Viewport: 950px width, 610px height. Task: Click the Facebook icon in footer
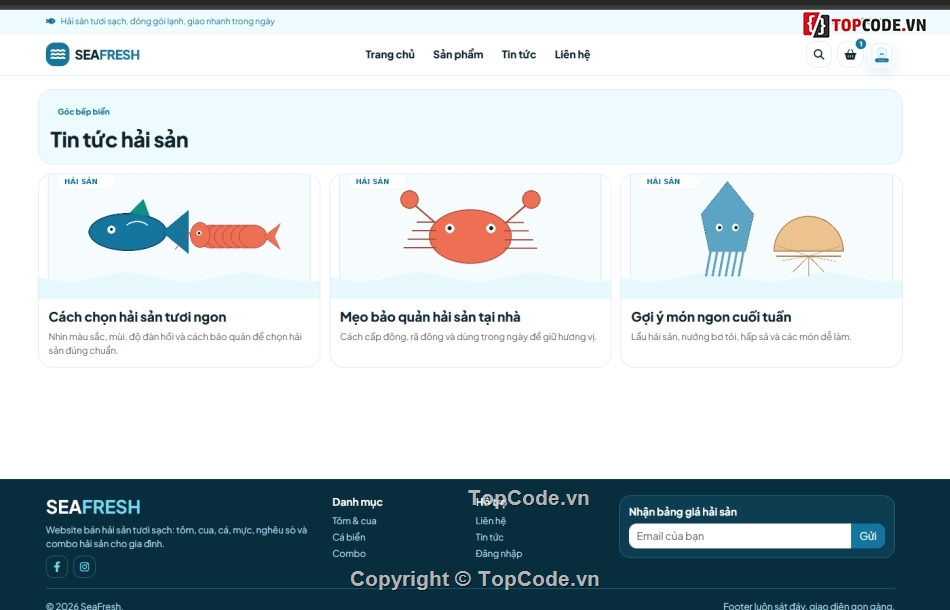pos(57,567)
